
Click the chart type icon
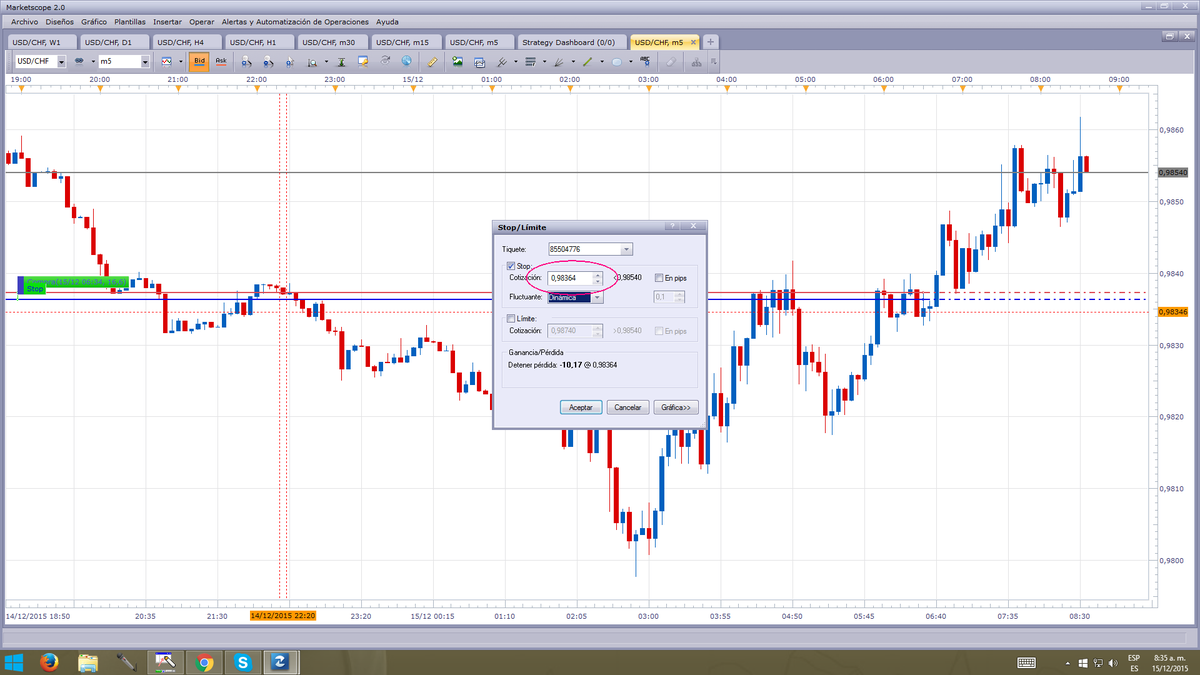pyautogui.click(x=167, y=61)
